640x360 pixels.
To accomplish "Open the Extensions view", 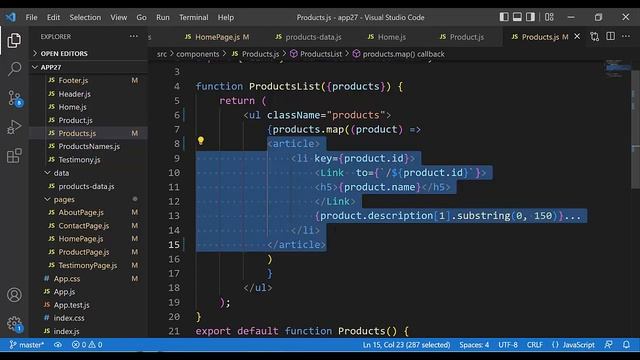I will pos(14,156).
